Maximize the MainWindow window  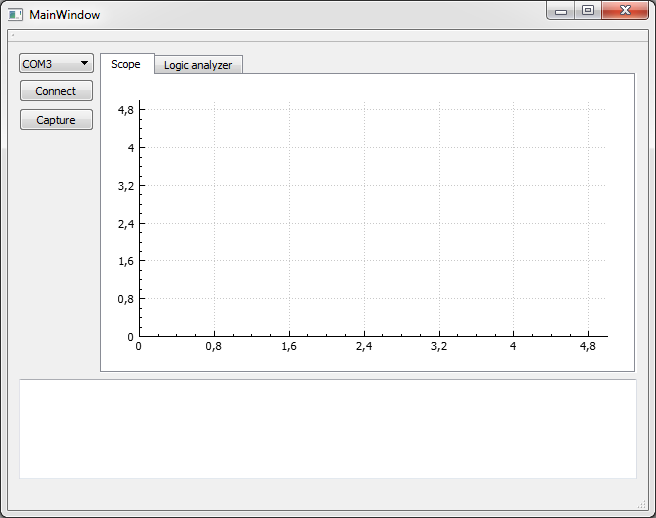pos(588,11)
